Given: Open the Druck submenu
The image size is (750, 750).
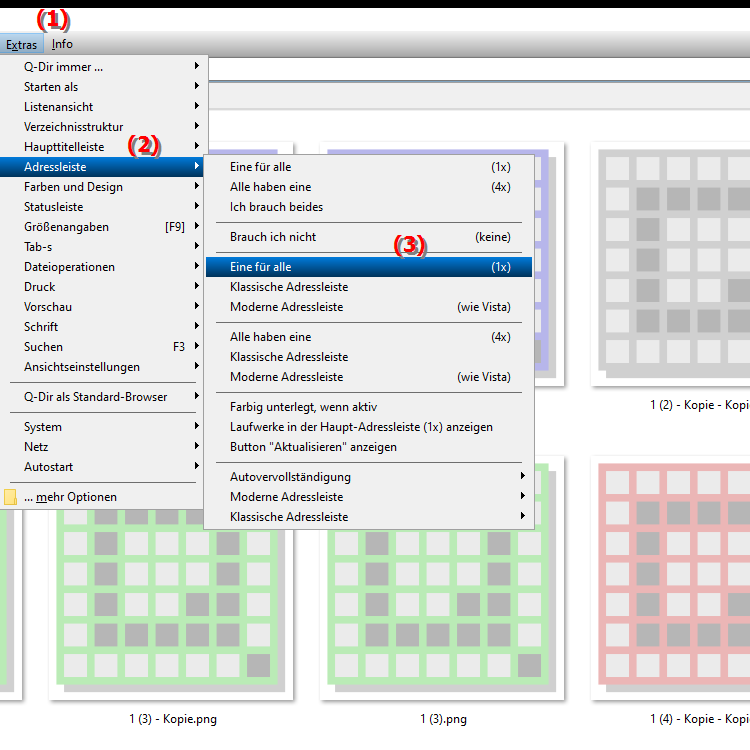Looking at the screenshot, I should click(x=103, y=287).
